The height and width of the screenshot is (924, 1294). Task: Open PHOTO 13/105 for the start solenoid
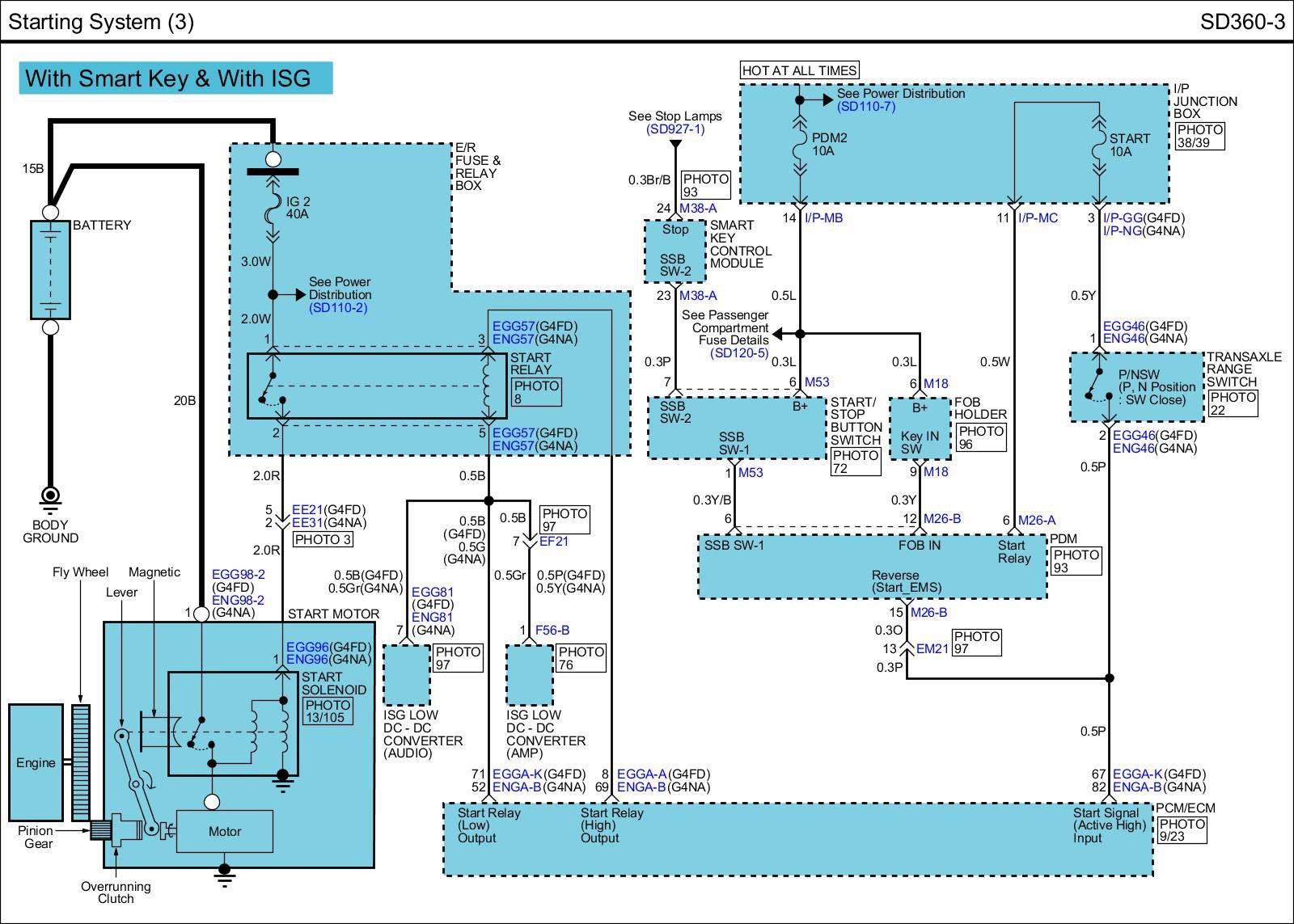tap(328, 711)
